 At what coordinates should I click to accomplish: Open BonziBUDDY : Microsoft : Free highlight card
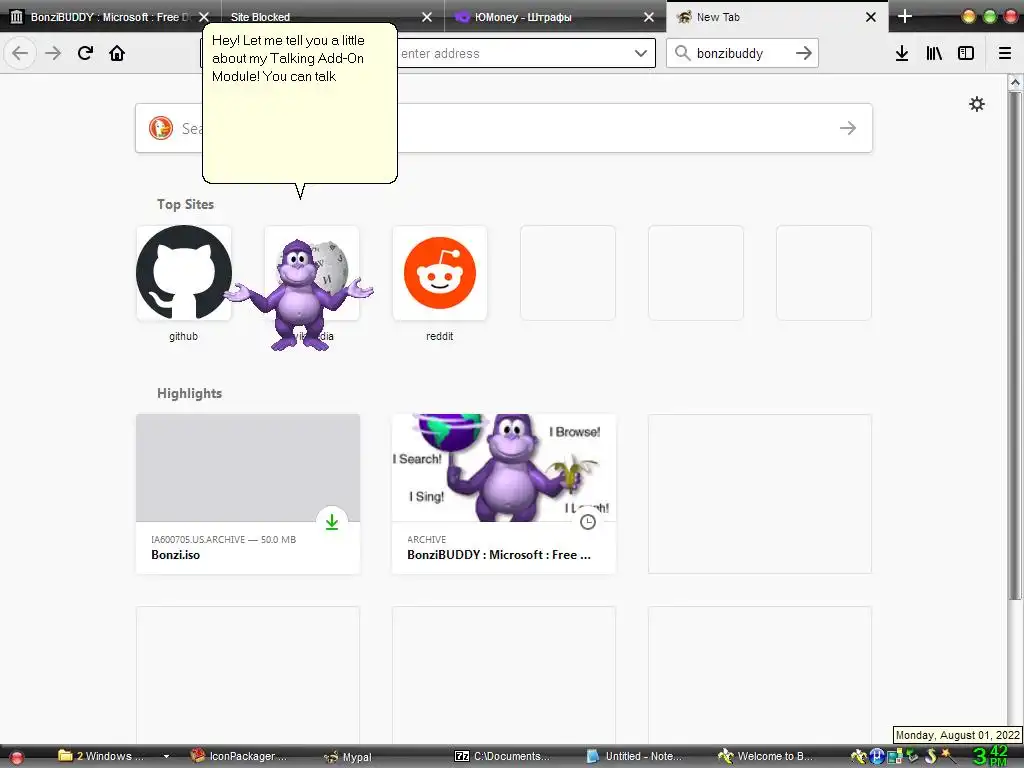tap(504, 494)
